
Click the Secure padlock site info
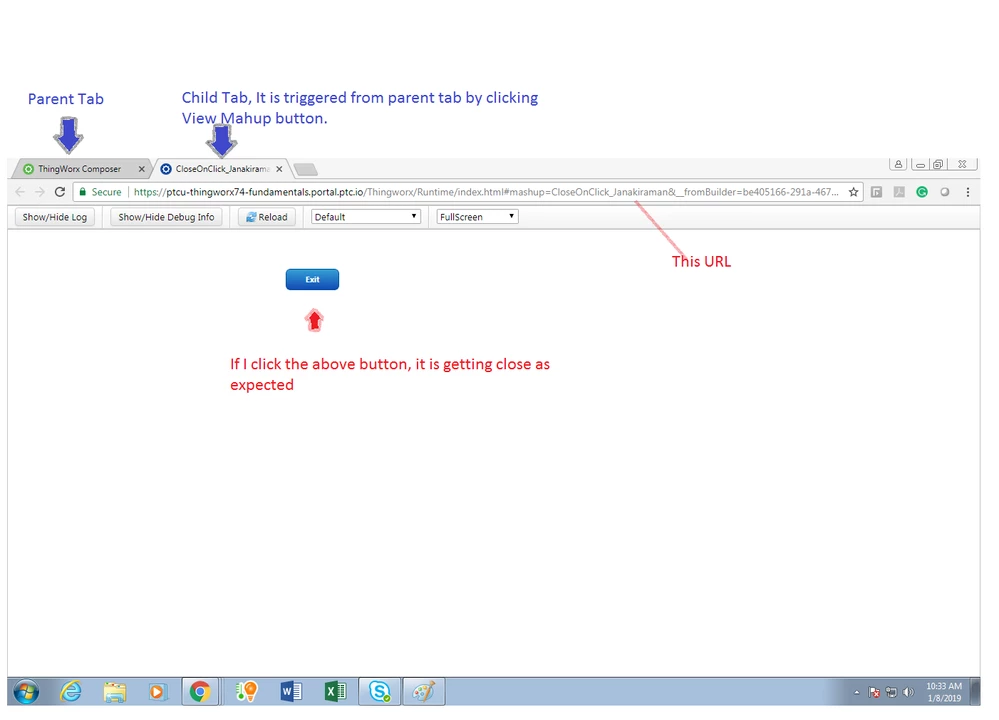(100, 192)
